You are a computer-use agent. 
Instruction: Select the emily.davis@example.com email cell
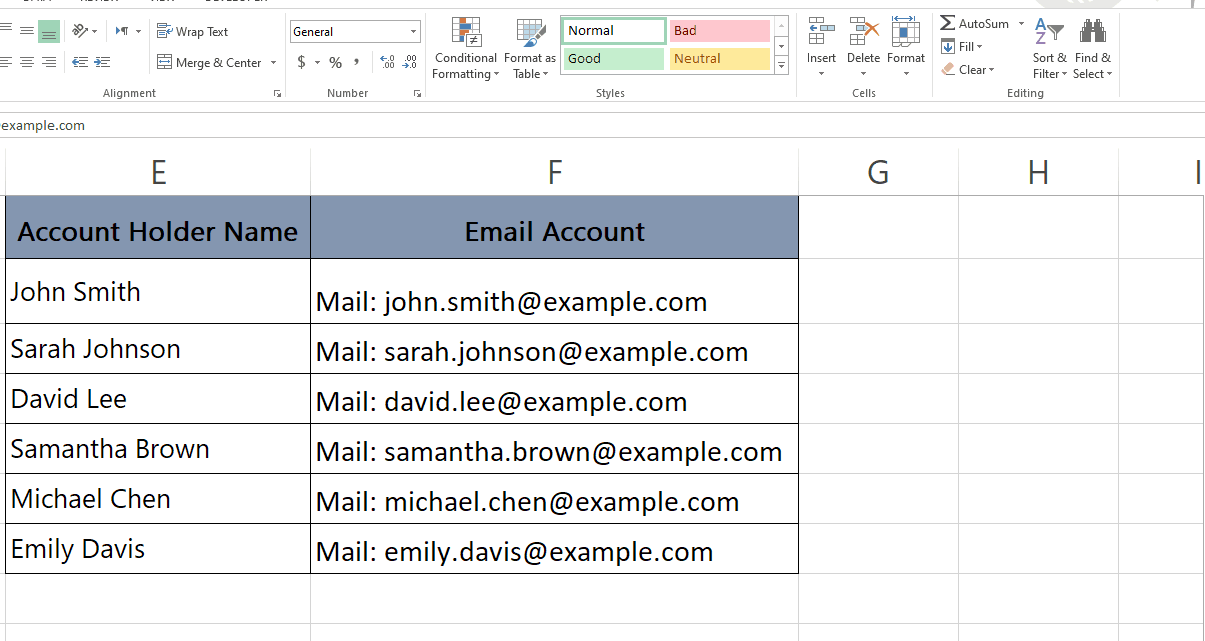tap(555, 549)
